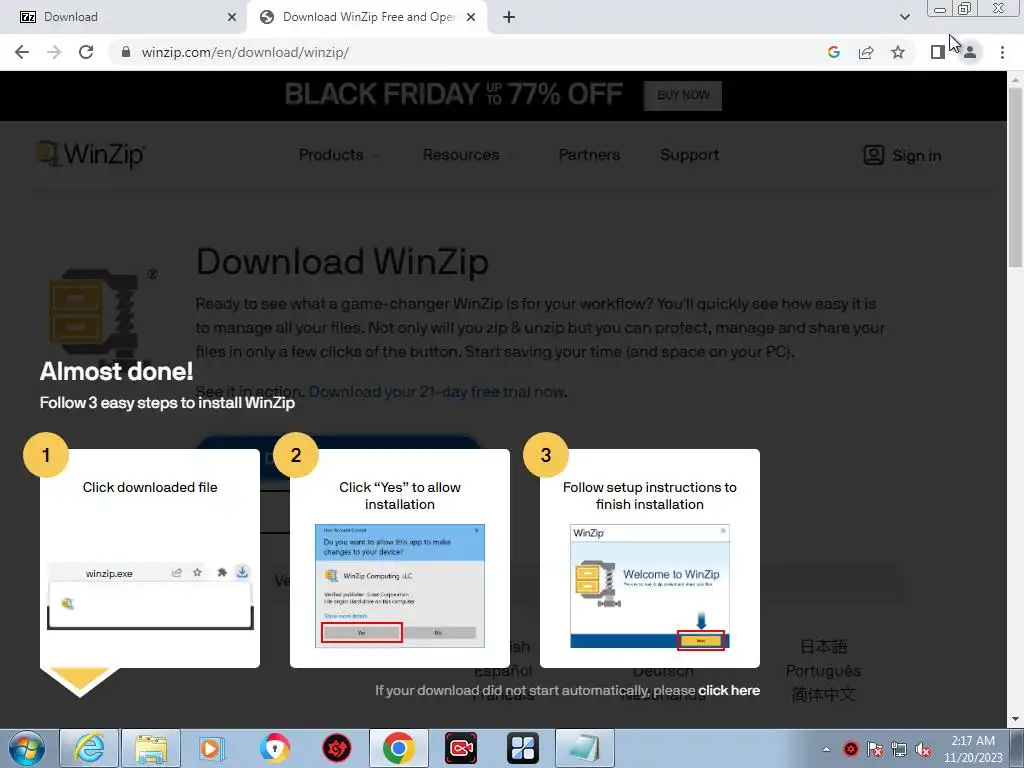Click the page vertical scrollbar
This screenshot has width=1024, height=768.
point(1015,176)
